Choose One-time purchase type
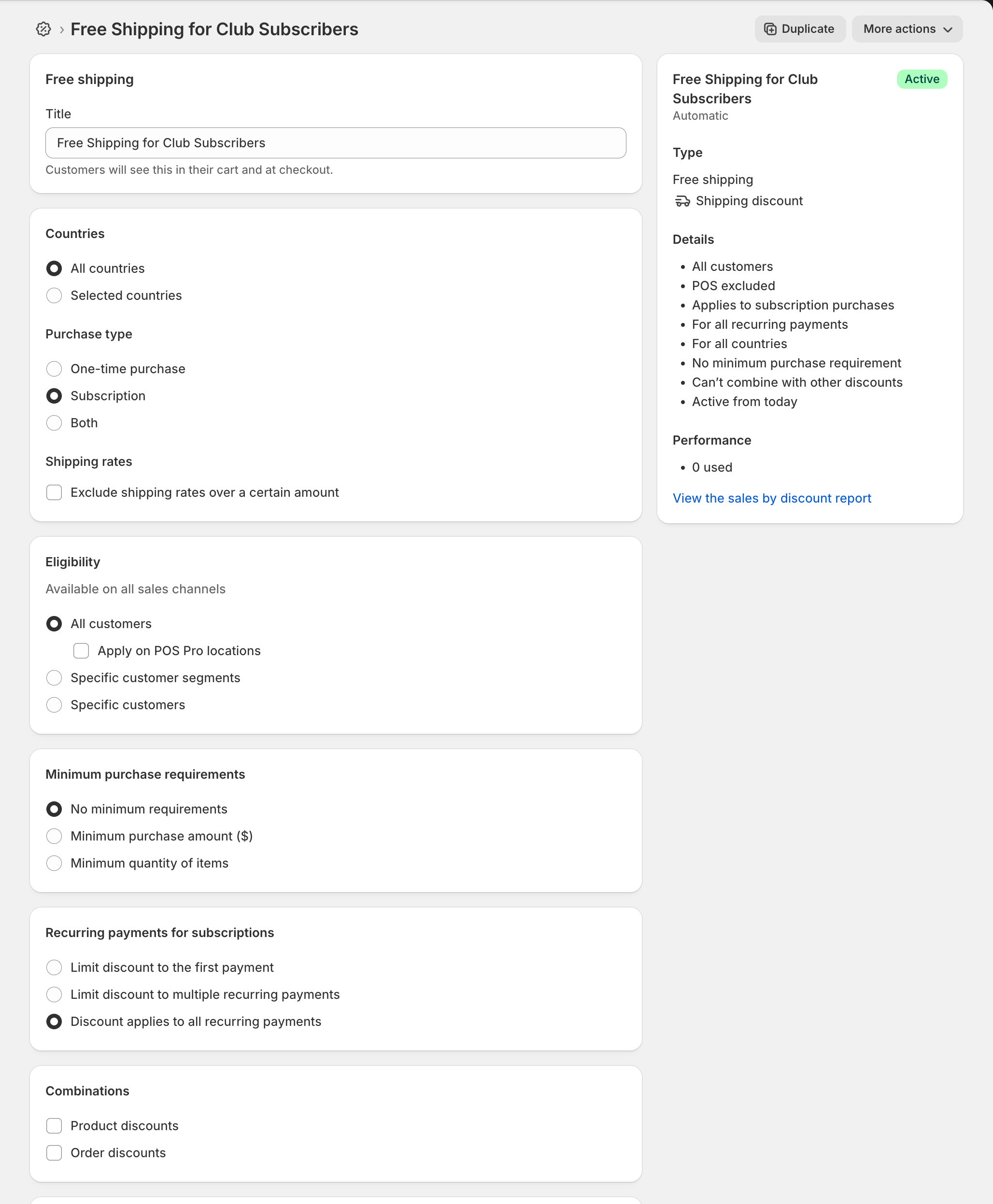993x1204 pixels. (55, 369)
